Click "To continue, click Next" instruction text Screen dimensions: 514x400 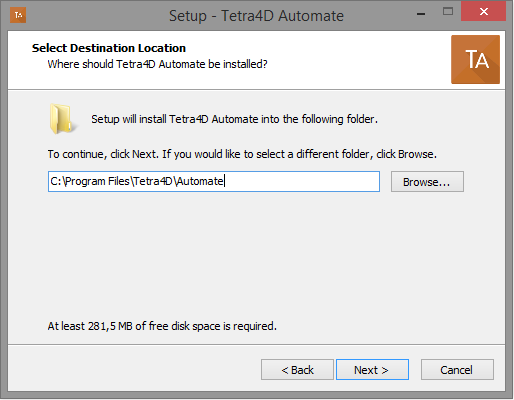[103, 154]
